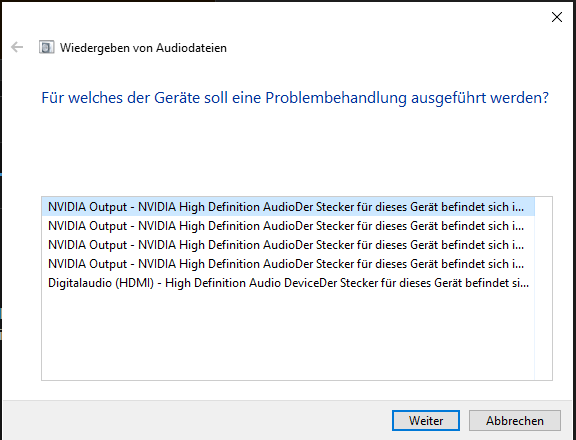Click 'Digitalaudio (HDMI)' at the start of the last entry
Viewport: 576px width, 440px height.
[x=101, y=283]
